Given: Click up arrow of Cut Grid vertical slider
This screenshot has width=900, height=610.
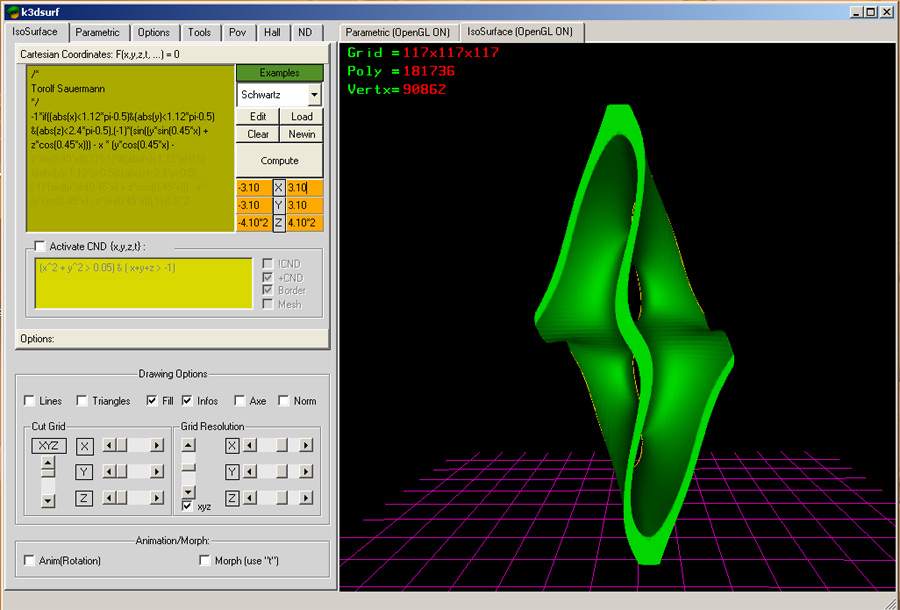Looking at the screenshot, I should pyautogui.click(x=48, y=463).
